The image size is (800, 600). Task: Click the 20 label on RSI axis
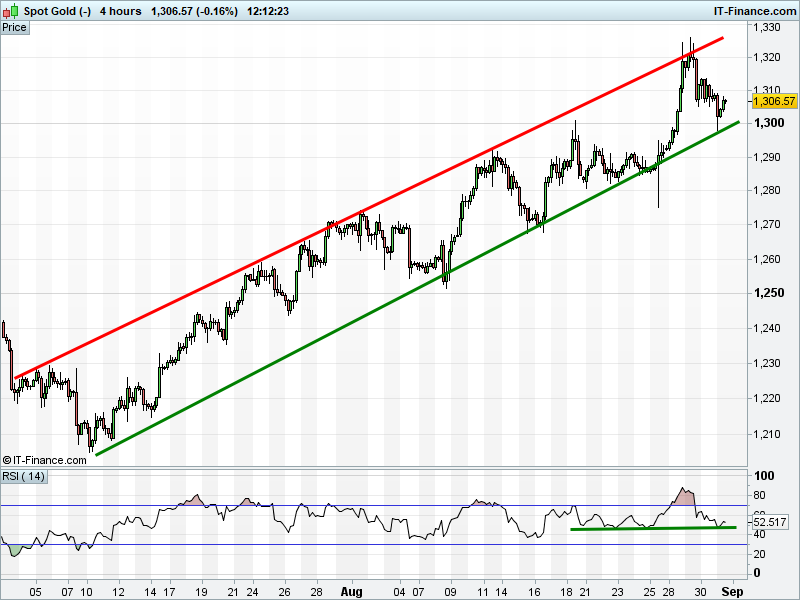click(759, 554)
